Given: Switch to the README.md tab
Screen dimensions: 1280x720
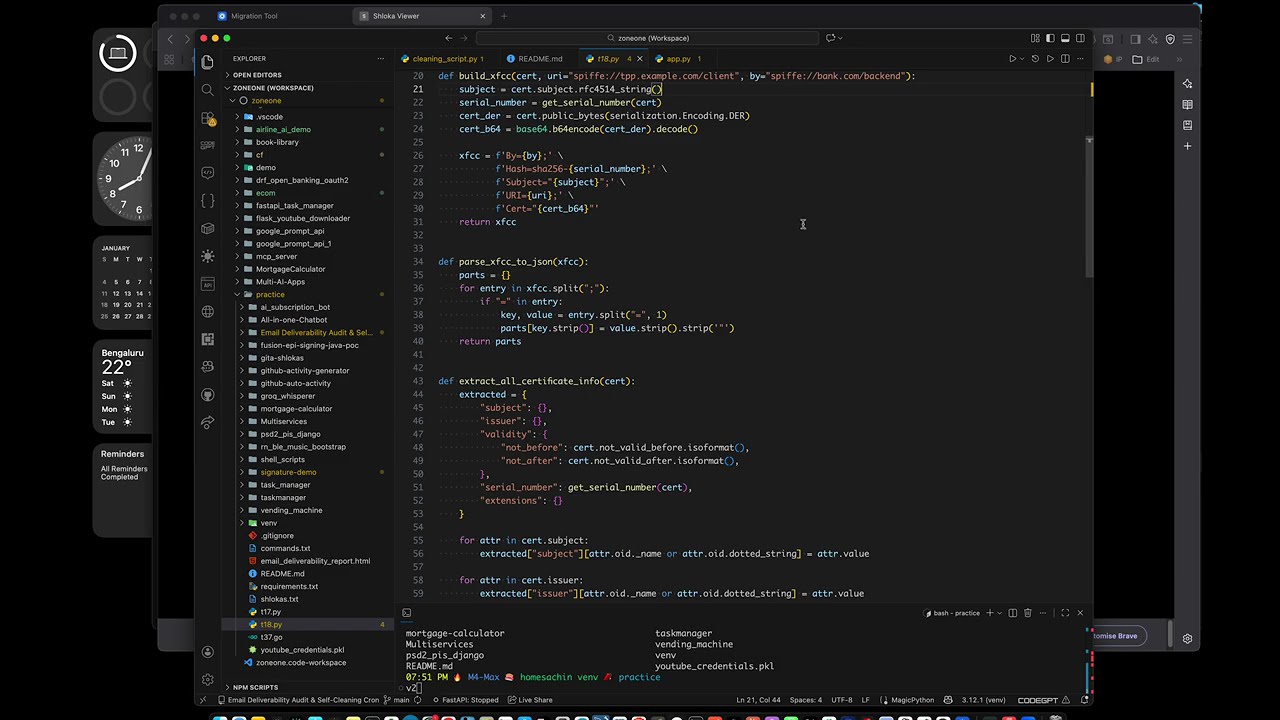Looking at the screenshot, I should pos(539,59).
